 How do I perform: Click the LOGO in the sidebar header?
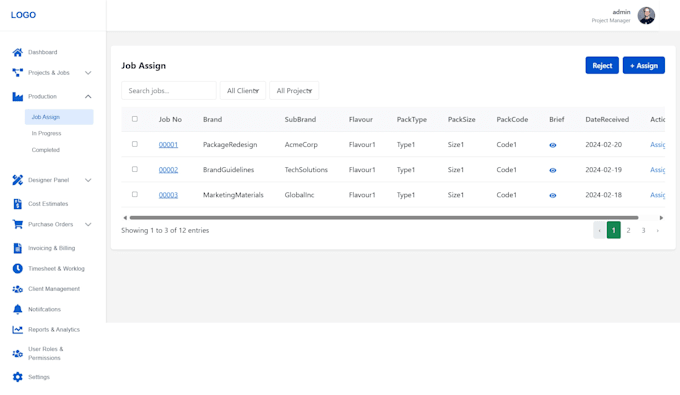(x=23, y=15)
